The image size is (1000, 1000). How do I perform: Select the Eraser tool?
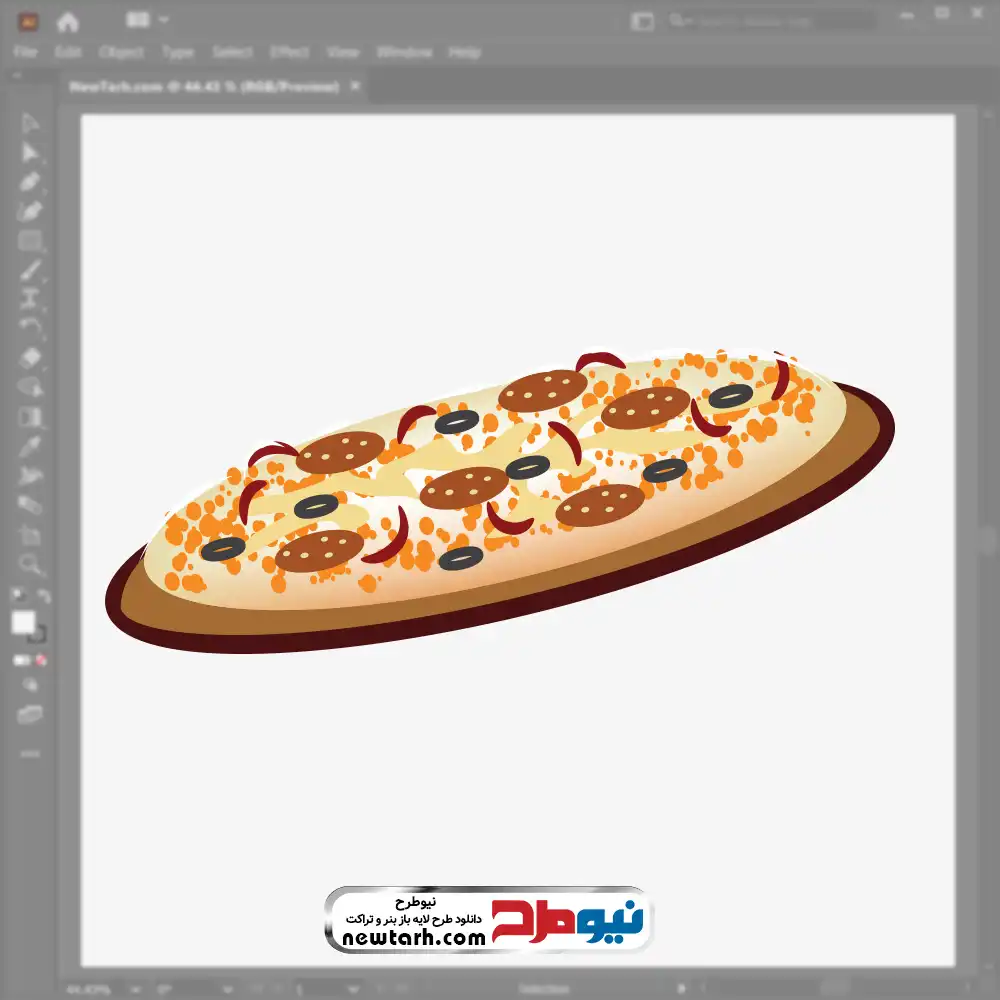30,357
